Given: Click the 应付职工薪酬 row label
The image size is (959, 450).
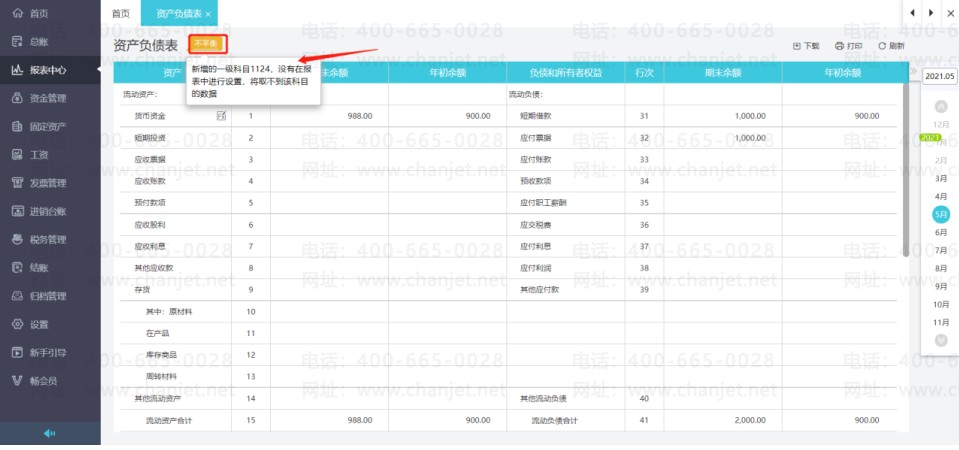Looking at the screenshot, I should pyautogui.click(x=543, y=202).
